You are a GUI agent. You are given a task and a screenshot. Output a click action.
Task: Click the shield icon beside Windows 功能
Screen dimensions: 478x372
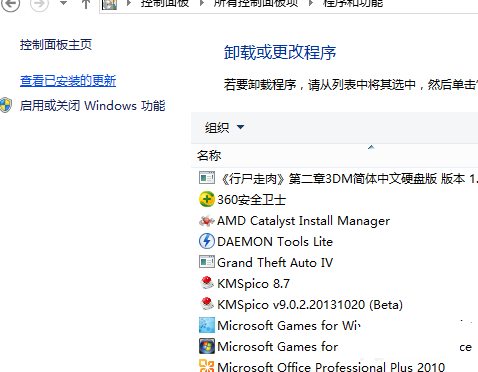(x=6, y=105)
